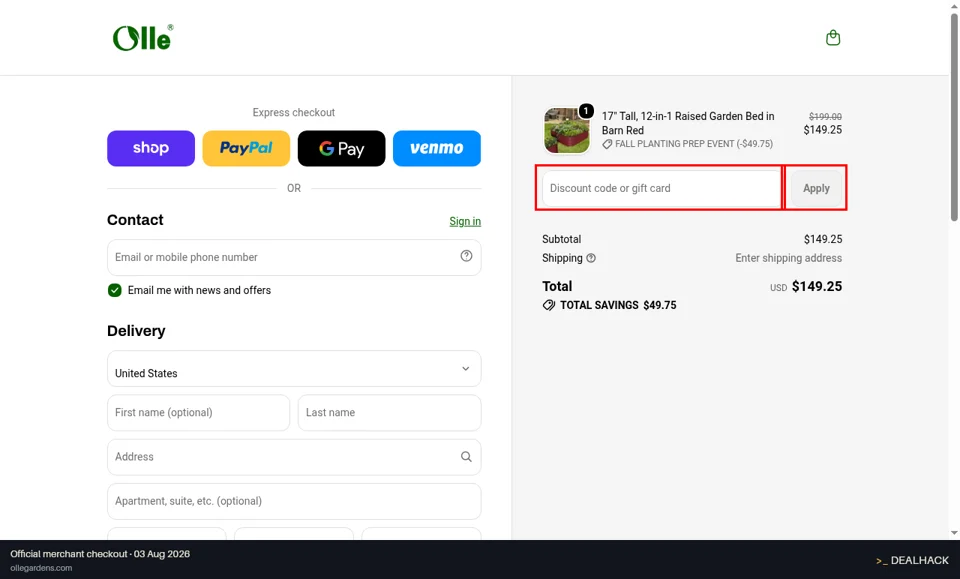Click the Apply discount button
This screenshot has height=579, width=960.
(x=816, y=188)
